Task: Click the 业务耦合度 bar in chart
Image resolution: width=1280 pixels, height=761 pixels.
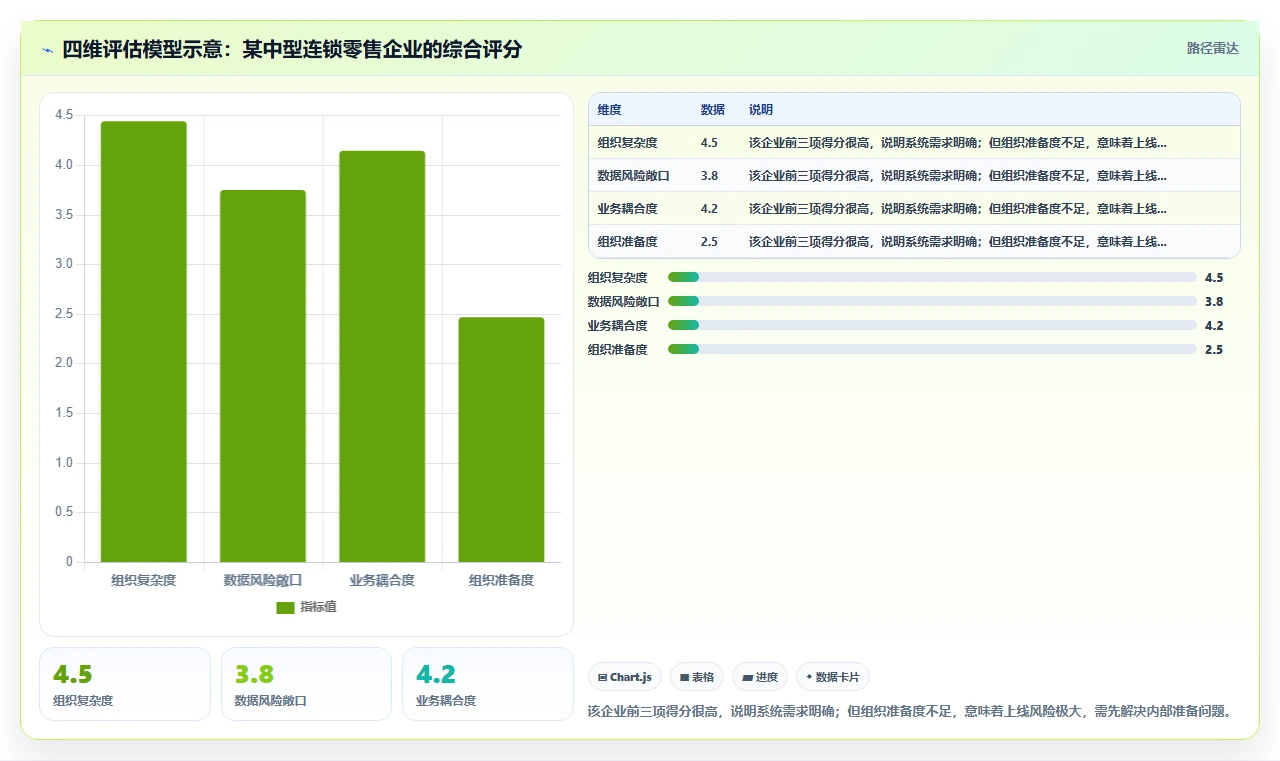Action: 382,357
